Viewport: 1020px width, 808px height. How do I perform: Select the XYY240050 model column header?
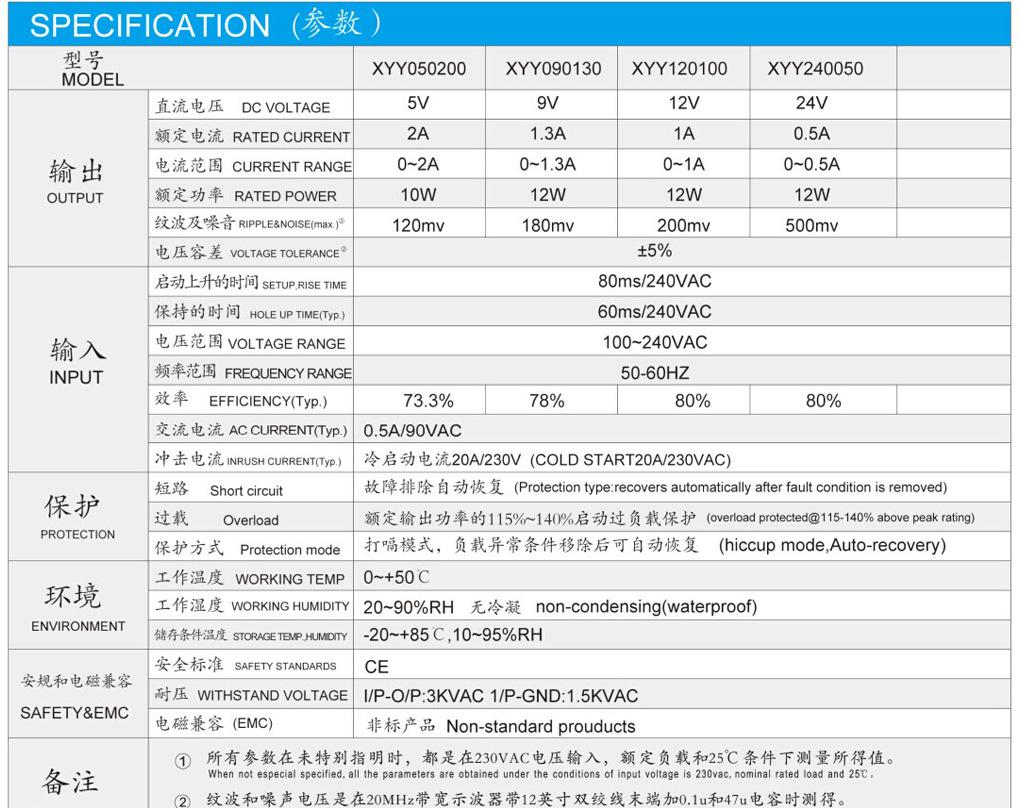tap(815, 68)
